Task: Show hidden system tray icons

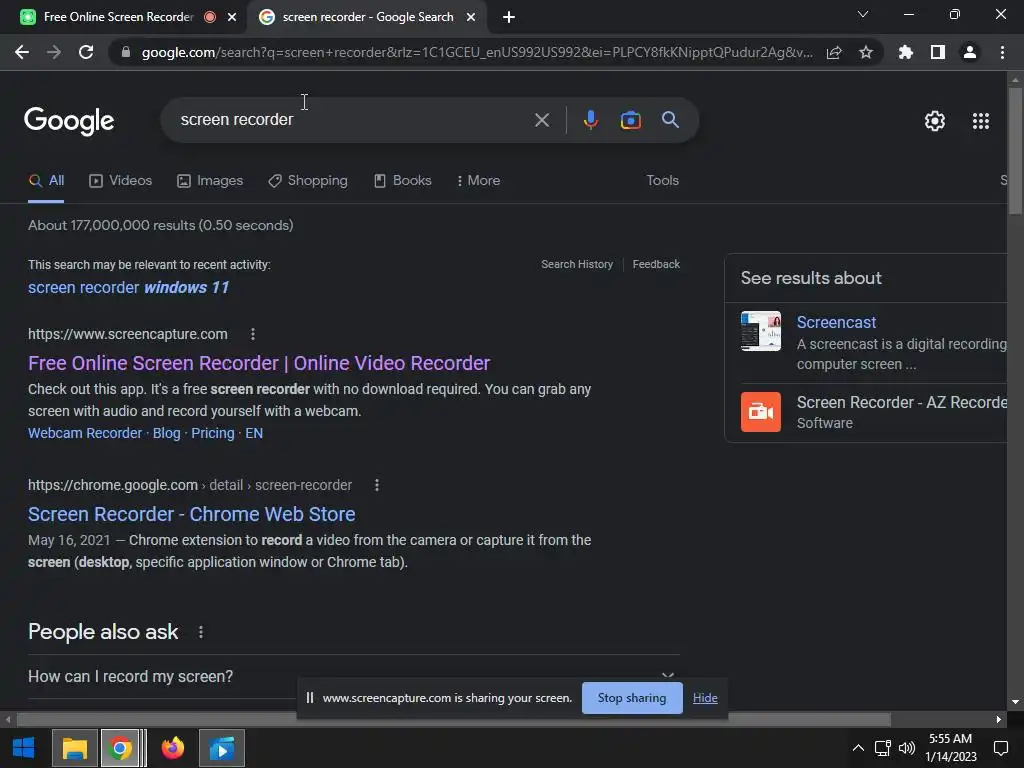Action: coord(858,748)
